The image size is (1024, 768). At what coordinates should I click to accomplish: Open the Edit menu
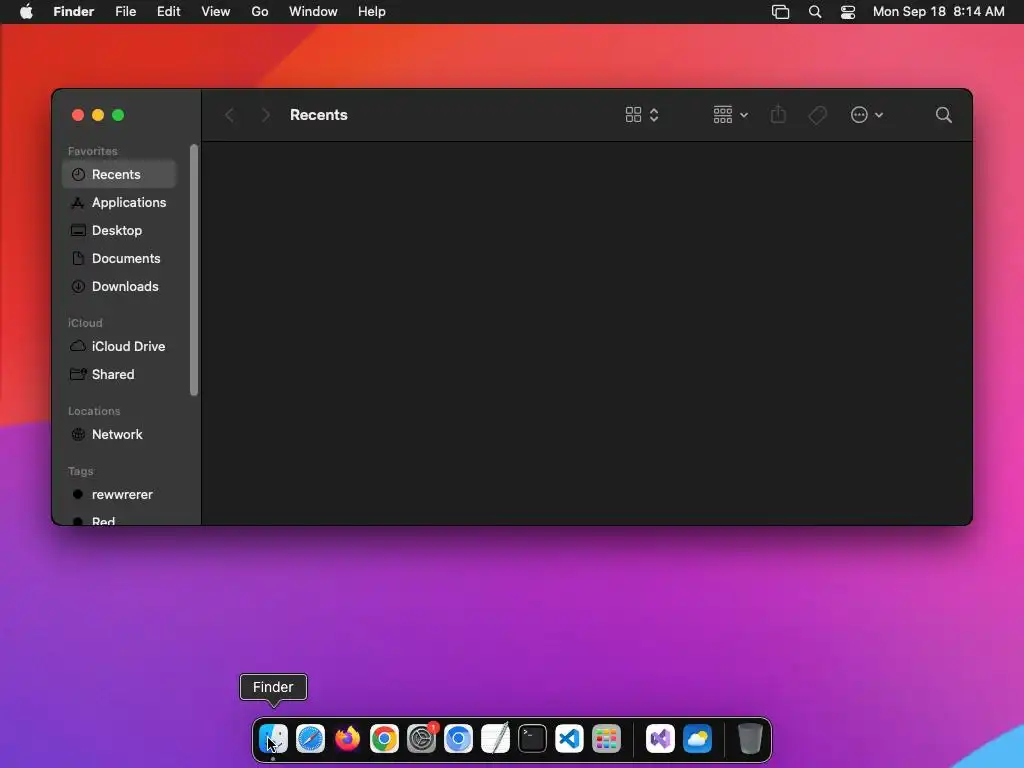point(168,12)
